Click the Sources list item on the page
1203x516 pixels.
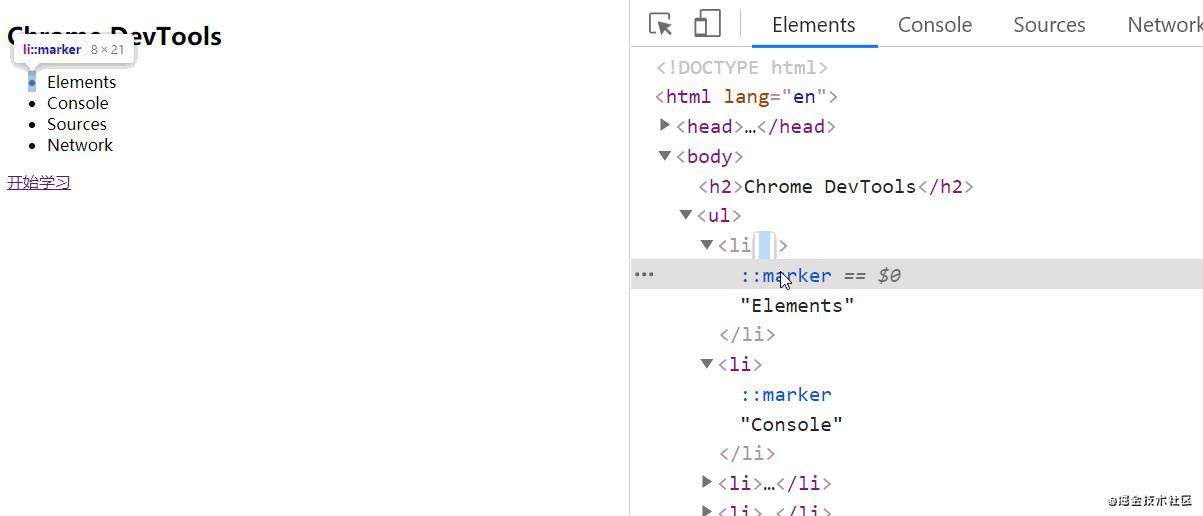77,124
